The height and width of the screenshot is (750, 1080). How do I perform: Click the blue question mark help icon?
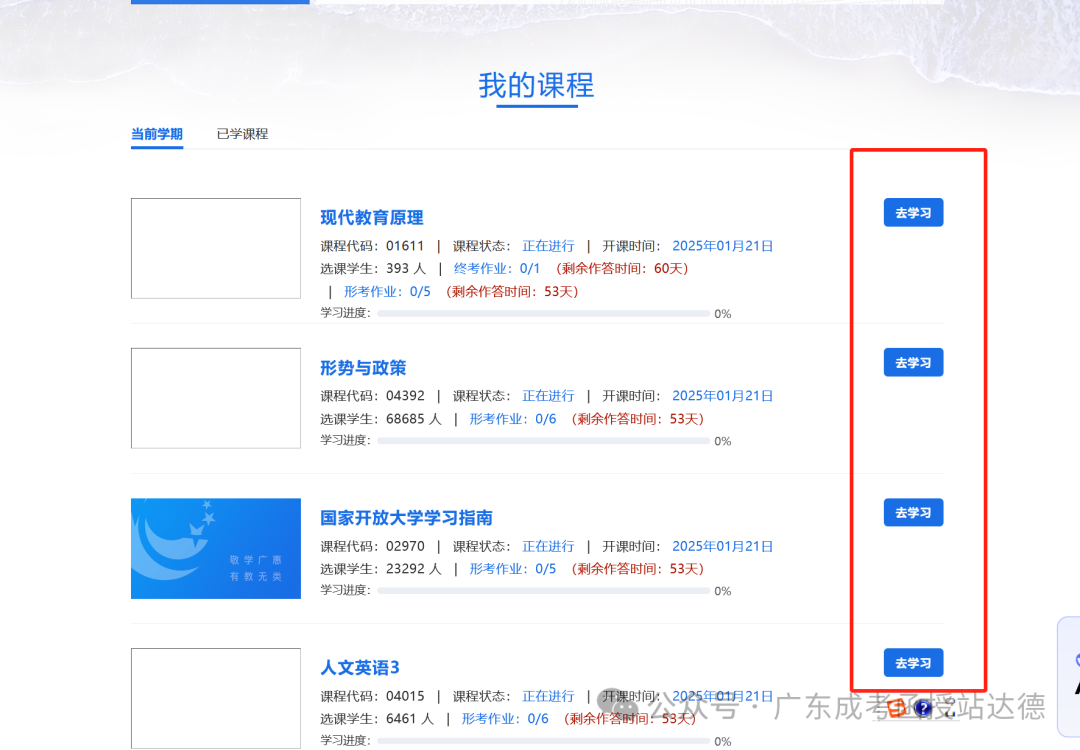pyautogui.click(x=922, y=708)
